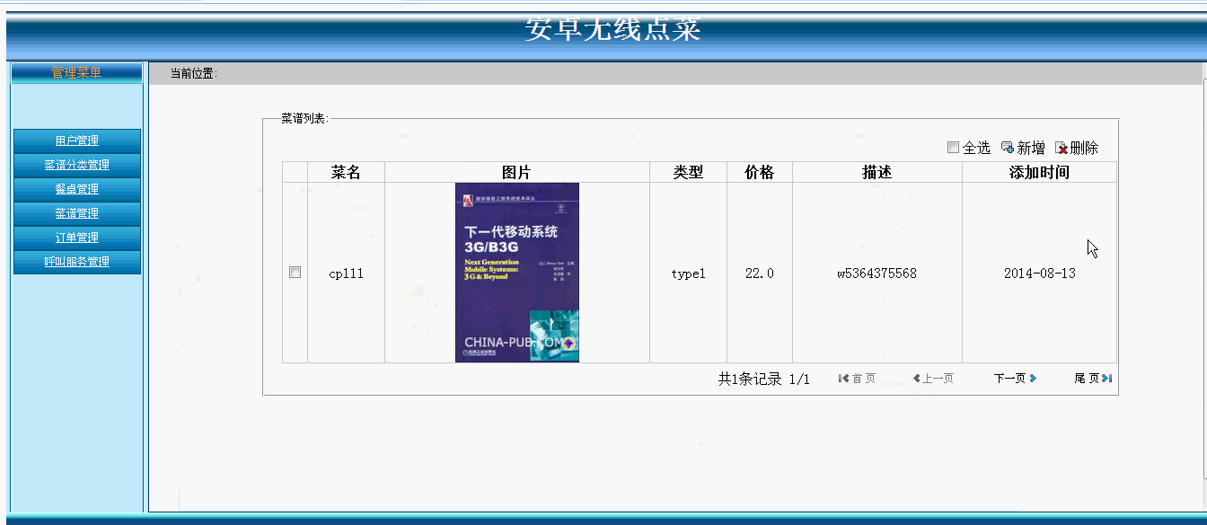Go to first page 首页

pyautogui.click(x=857, y=378)
